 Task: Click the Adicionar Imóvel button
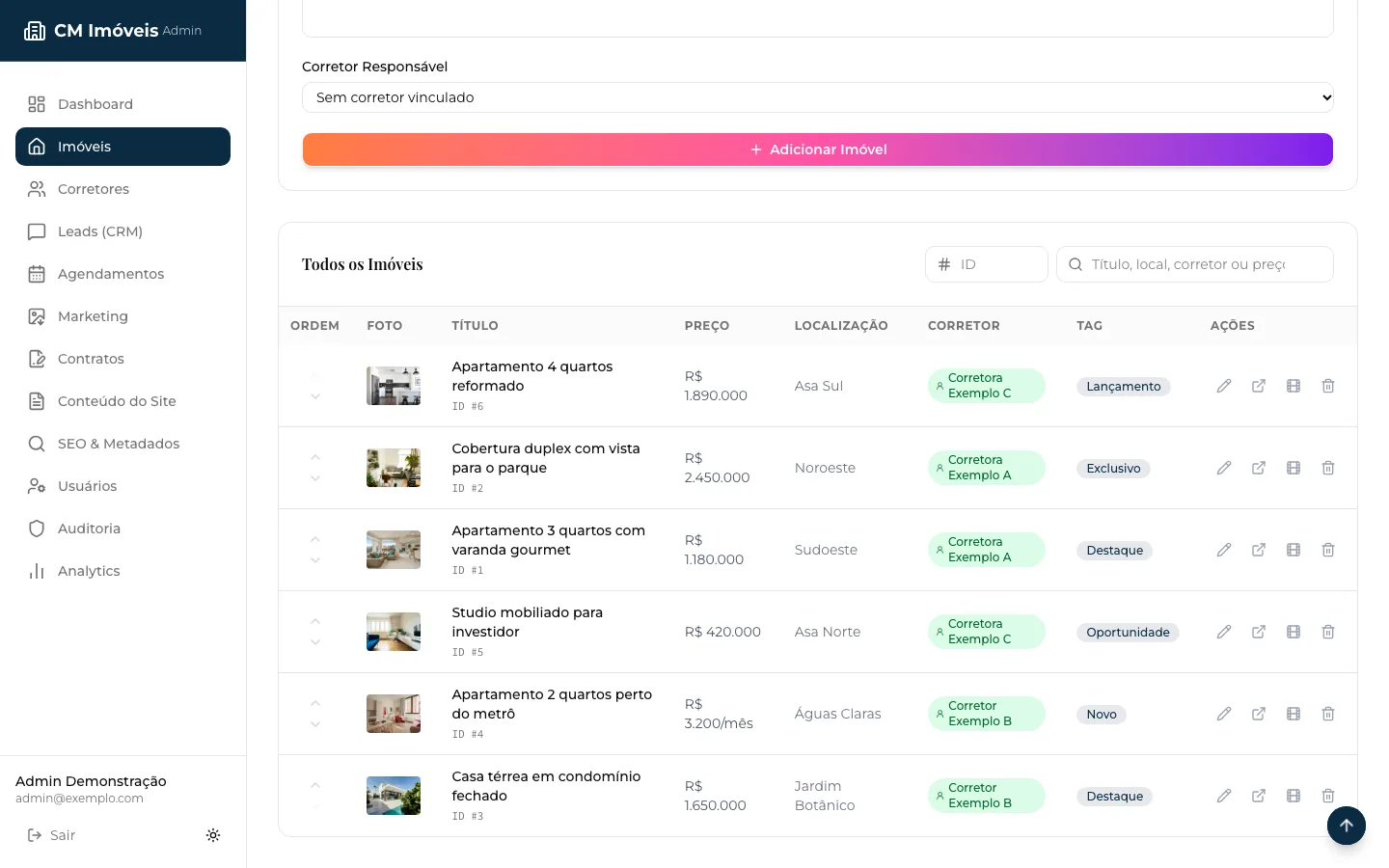(818, 149)
